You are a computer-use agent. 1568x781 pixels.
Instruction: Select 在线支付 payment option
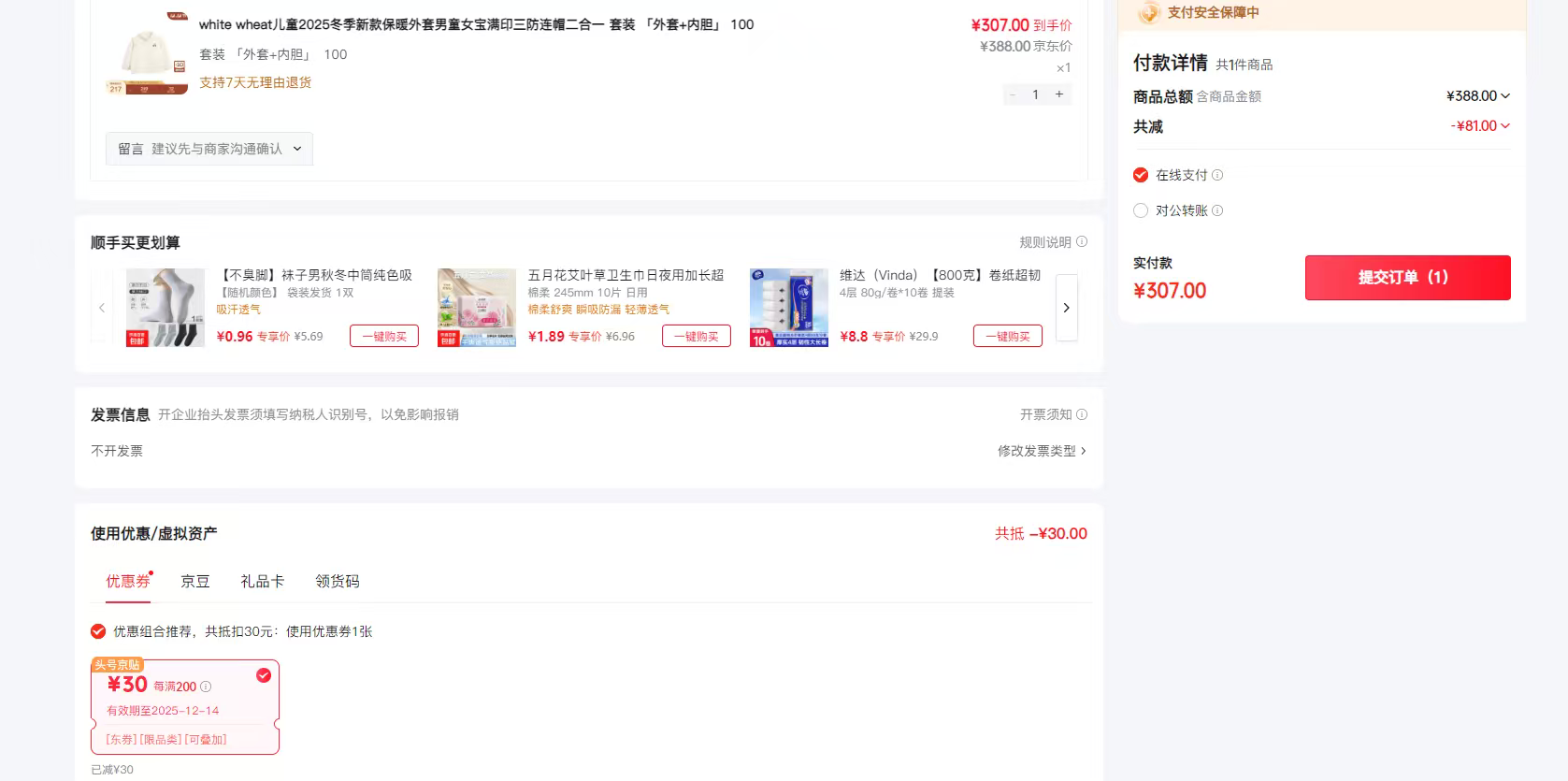pos(1141,175)
